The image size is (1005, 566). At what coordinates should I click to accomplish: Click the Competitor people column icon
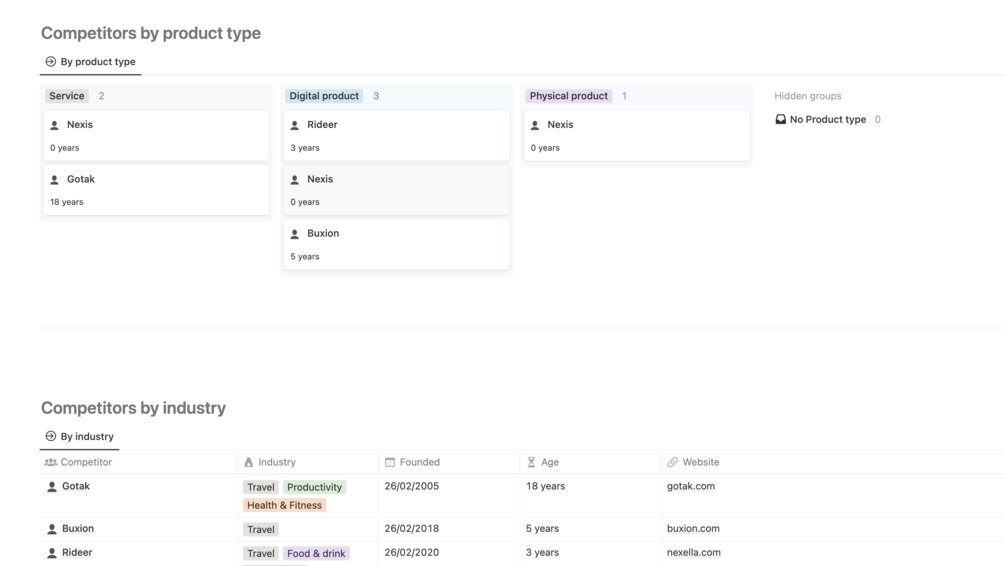click(51, 463)
